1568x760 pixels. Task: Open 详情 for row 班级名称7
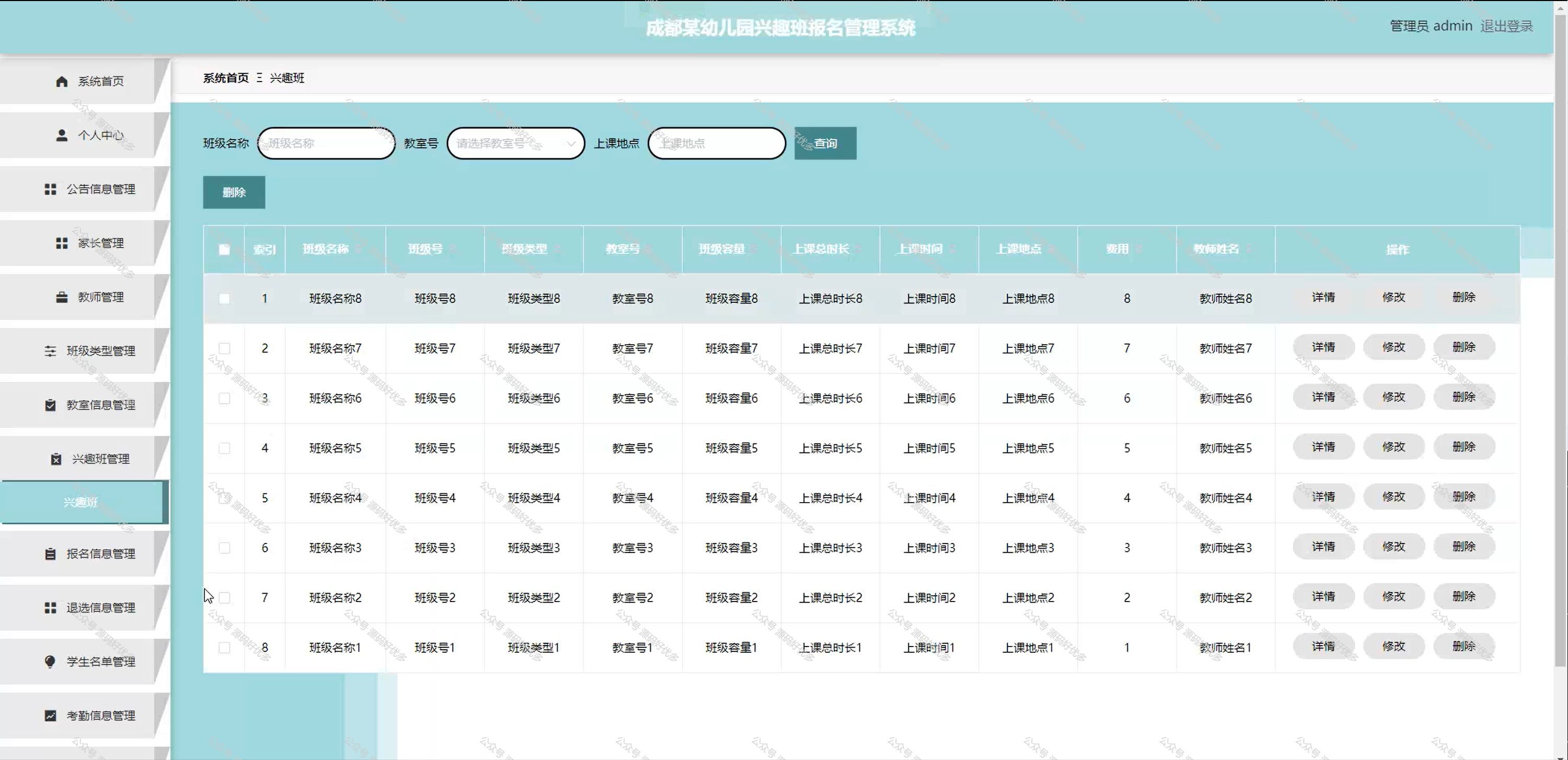(x=1323, y=347)
